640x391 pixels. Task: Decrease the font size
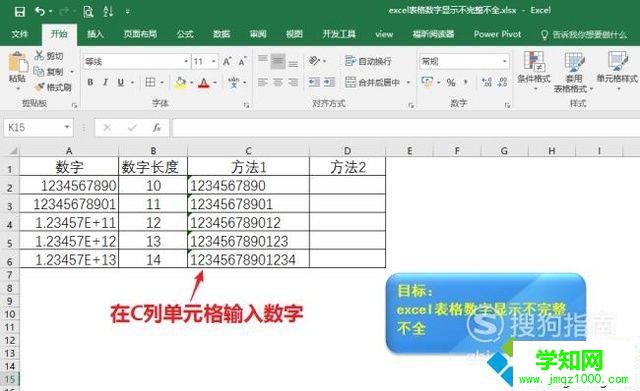pos(242,62)
